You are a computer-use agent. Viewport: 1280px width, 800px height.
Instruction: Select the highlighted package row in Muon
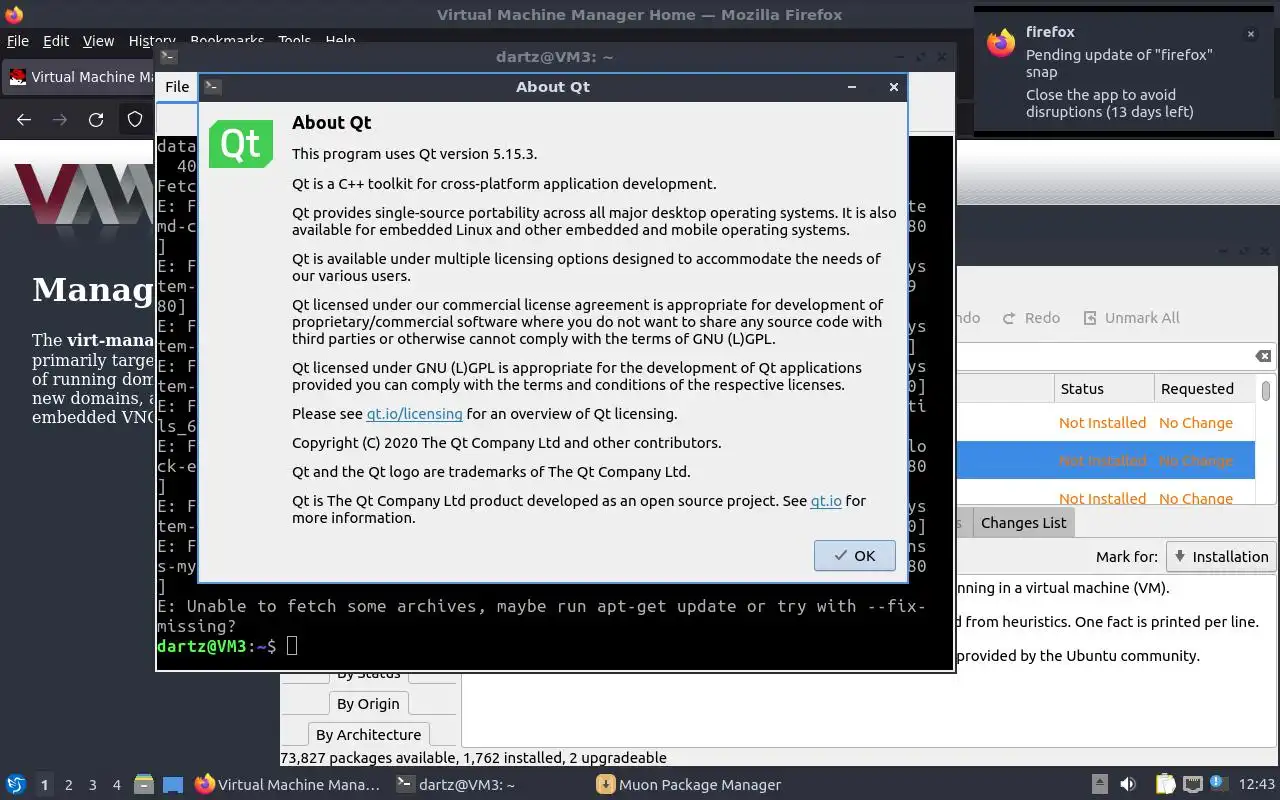[x=1105, y=461]
